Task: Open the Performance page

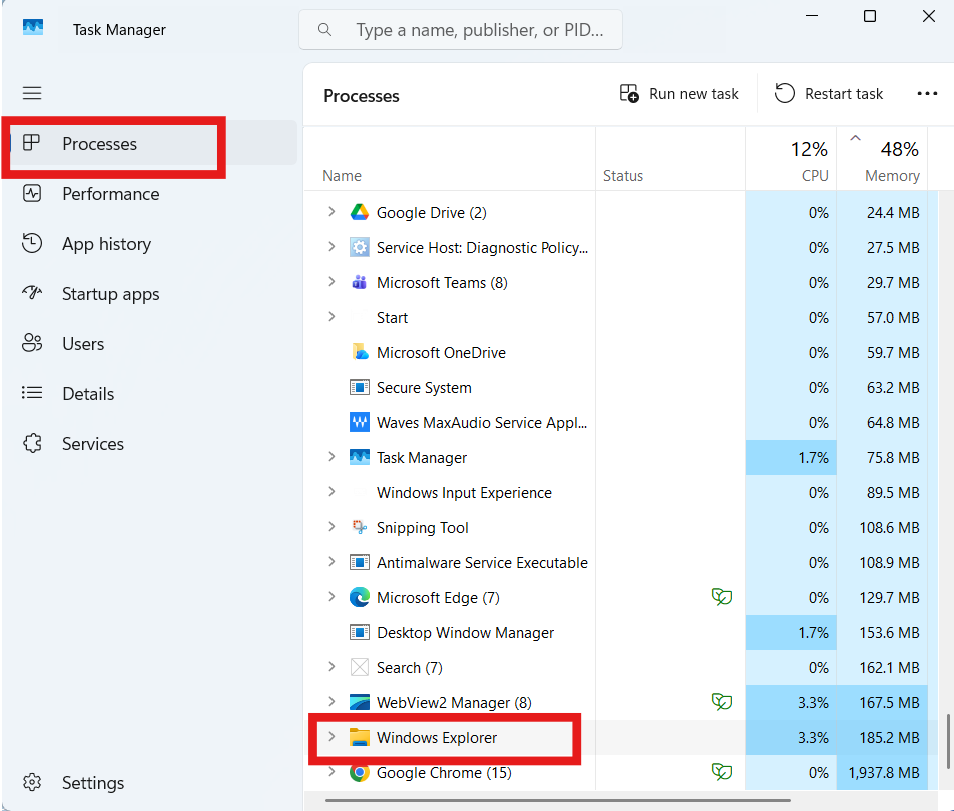Action: (x=110, y=194)
